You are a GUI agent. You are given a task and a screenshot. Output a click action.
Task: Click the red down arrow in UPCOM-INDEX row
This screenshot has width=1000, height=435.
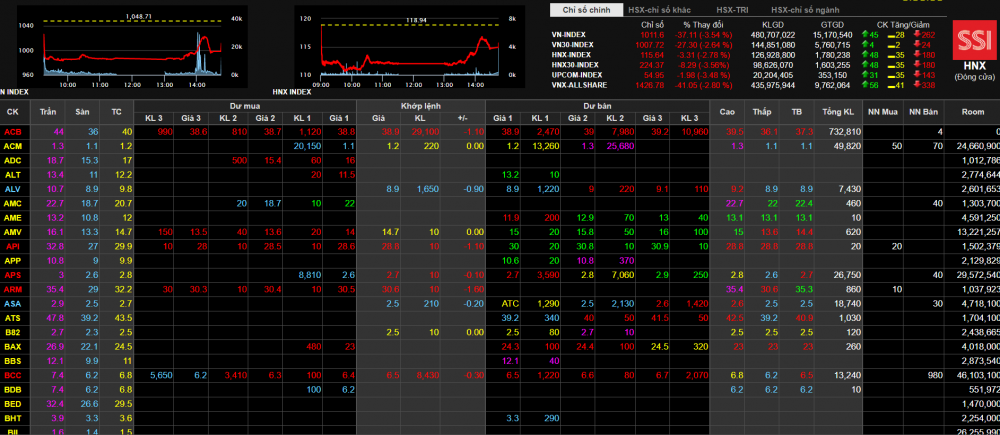918,75
